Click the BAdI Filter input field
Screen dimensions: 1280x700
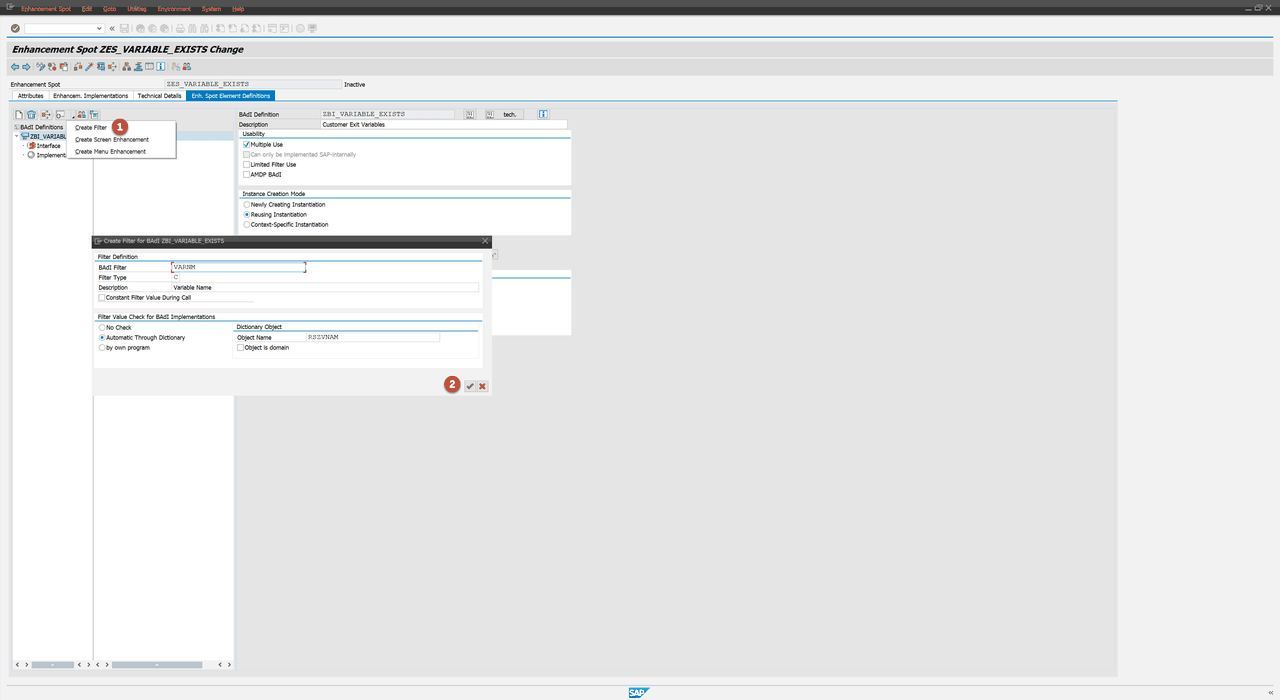point(237,267)
